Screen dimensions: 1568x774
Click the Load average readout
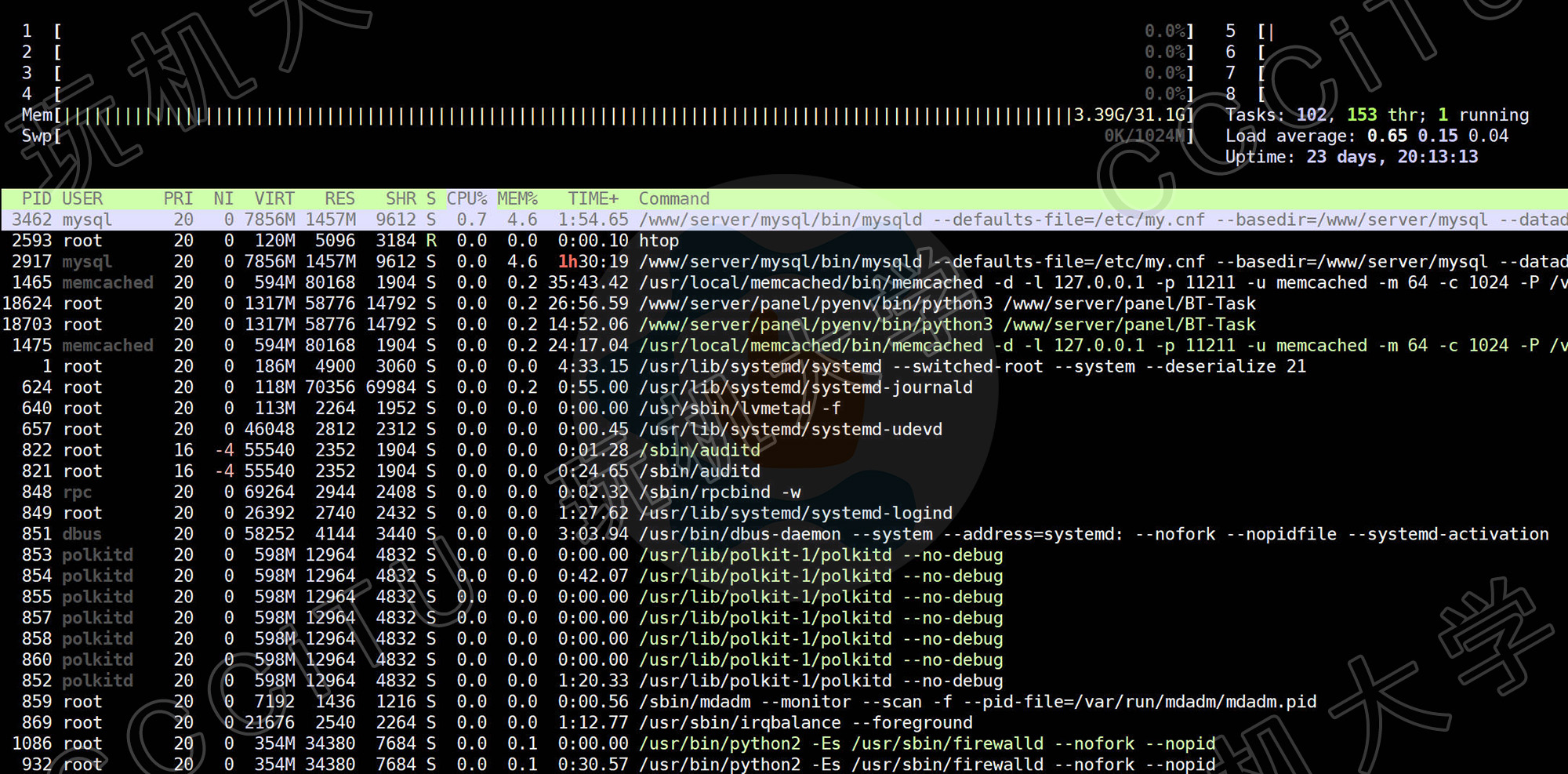tap(1367, 136)
